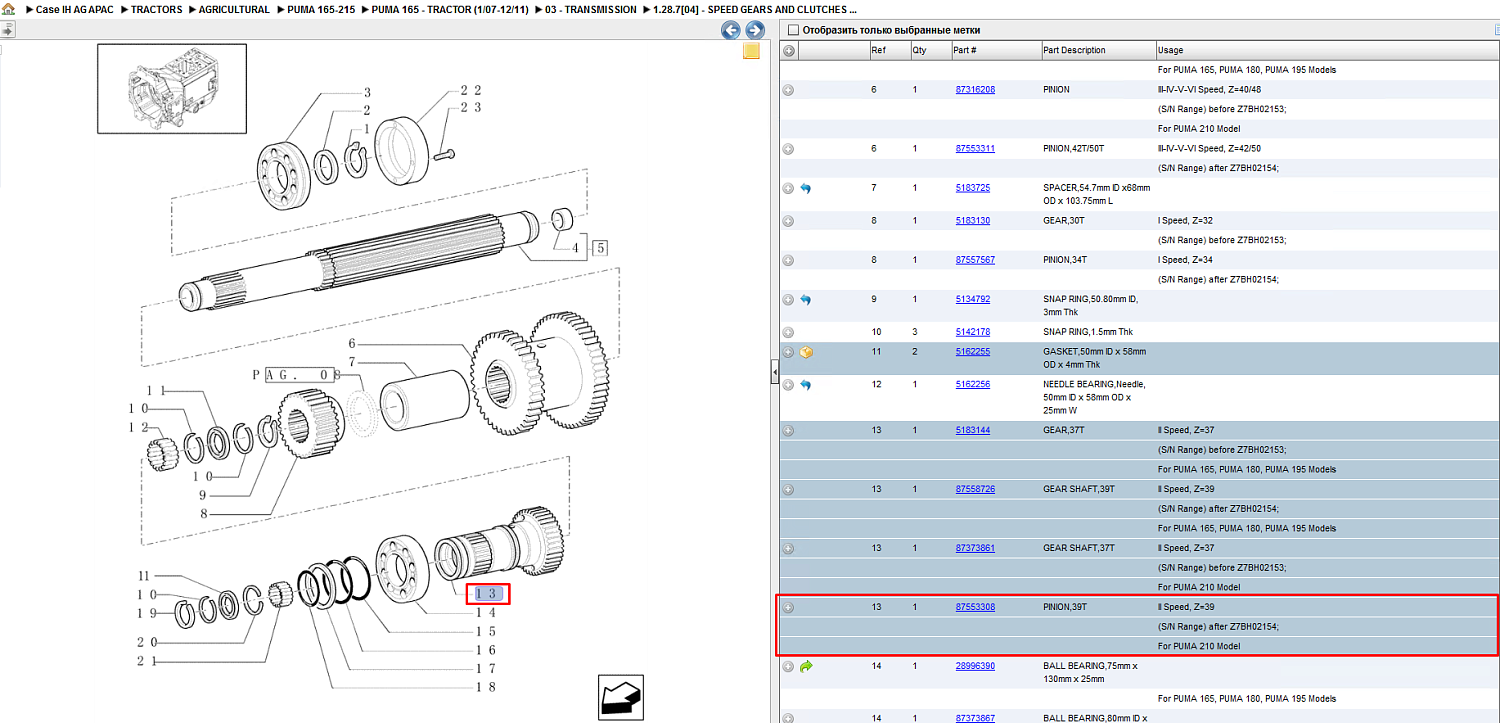Screen dimensions: 1500x723
Task: Collapse the parts list splitter handle
Action: coord(774,373)
